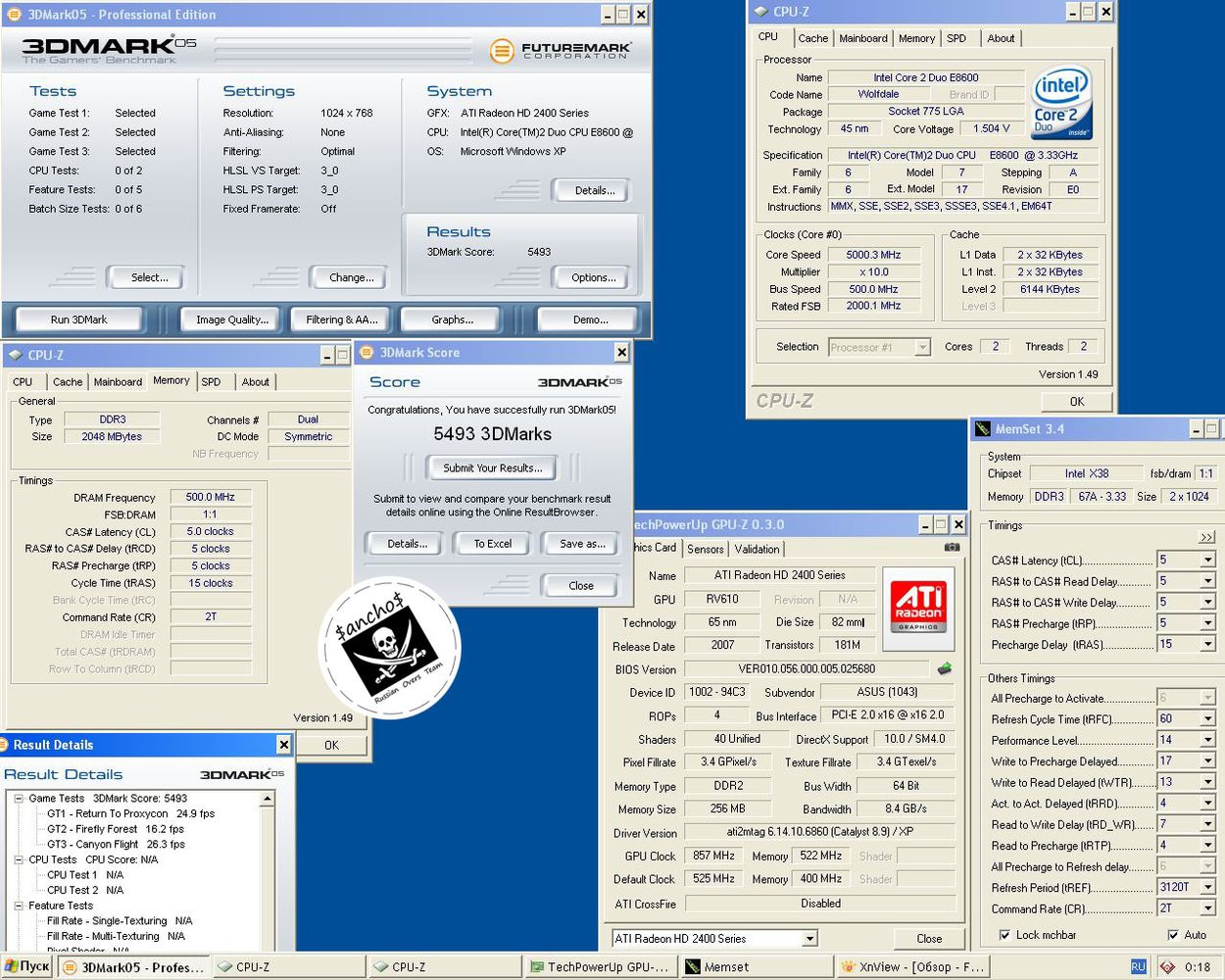Activate the first CPU-Z taskbar button
Viewport: 1225px width, 980px height.
(288, 966)
